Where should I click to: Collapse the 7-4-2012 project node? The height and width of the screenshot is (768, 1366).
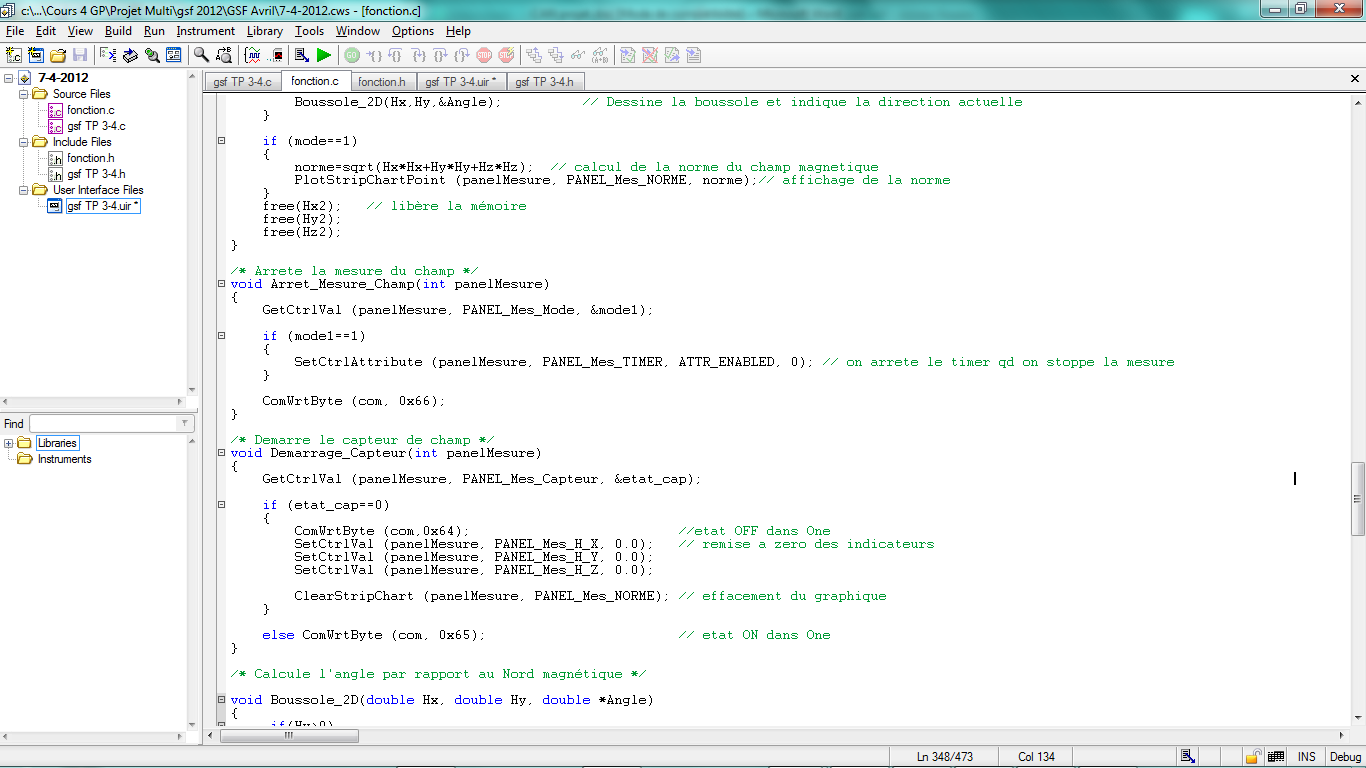tap(9, 78)
